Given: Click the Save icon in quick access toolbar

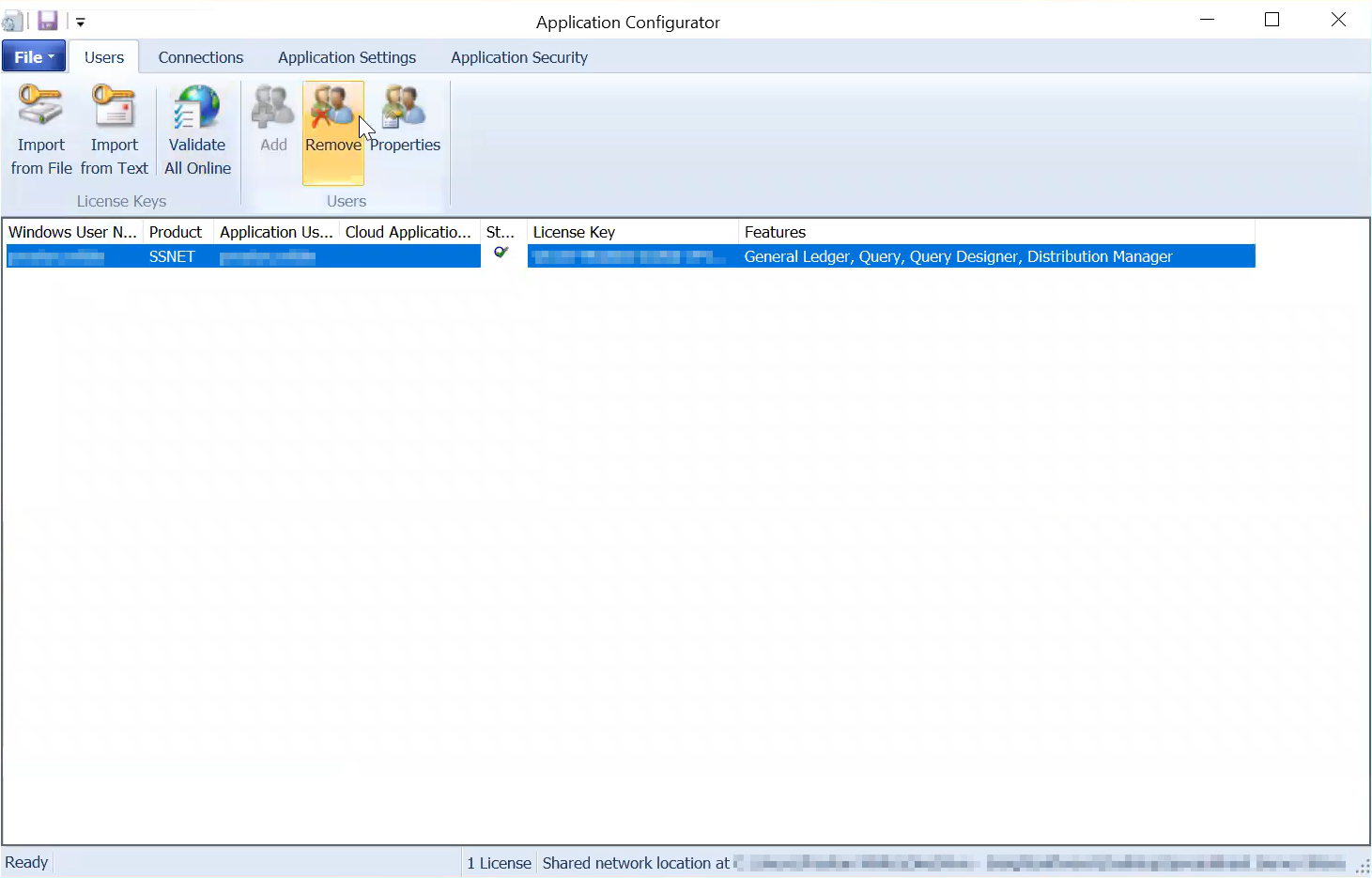Looking at the screenshot, I should [47, 20].
